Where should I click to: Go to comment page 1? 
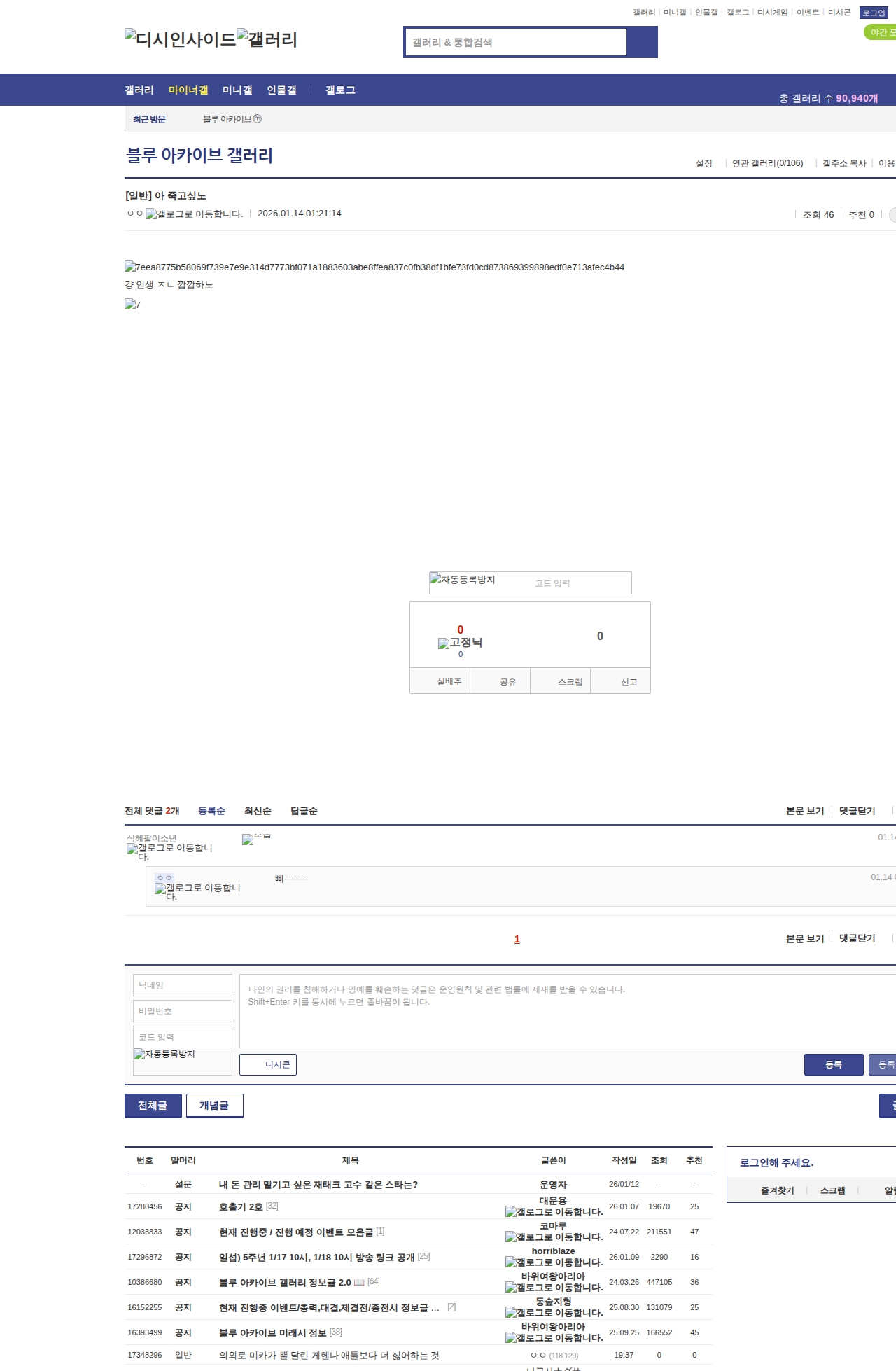click(517, 939)
